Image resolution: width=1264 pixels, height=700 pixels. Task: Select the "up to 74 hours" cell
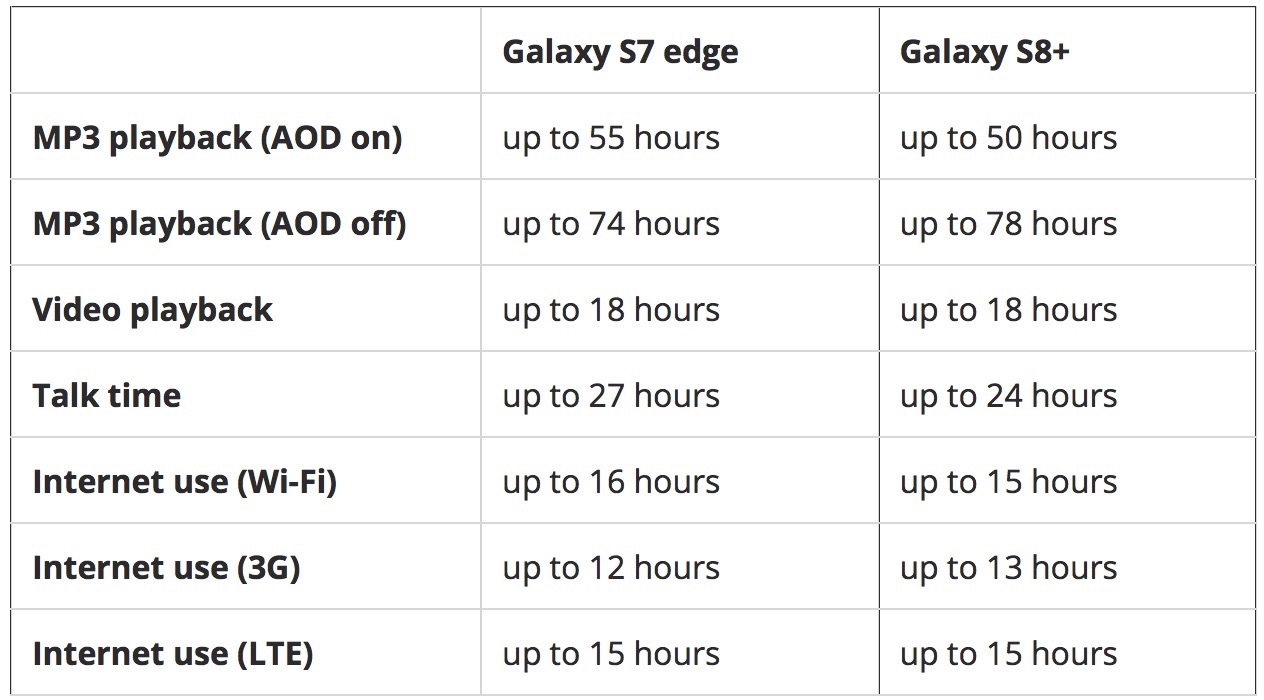click(611, 224)
